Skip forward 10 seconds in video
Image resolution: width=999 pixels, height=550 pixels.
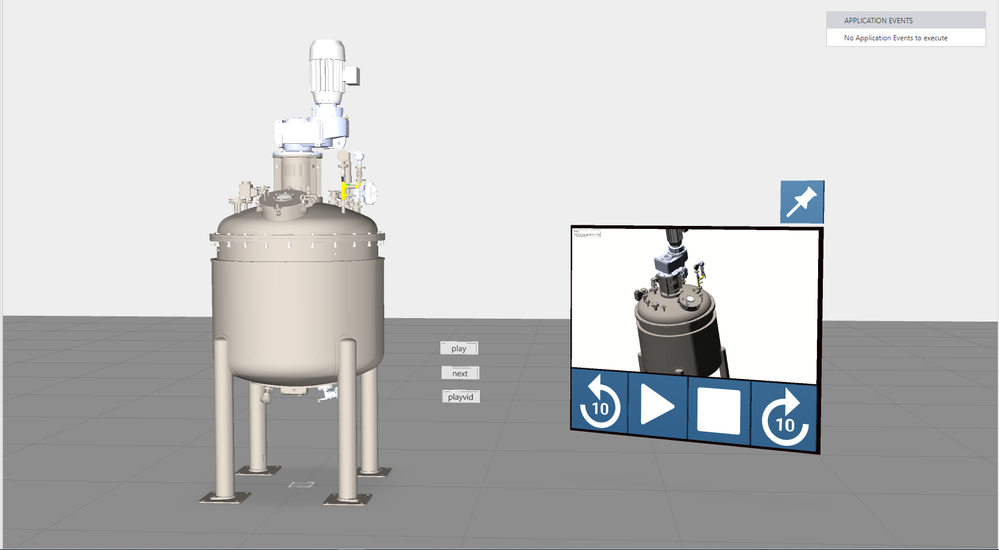(x=785, y=417)
